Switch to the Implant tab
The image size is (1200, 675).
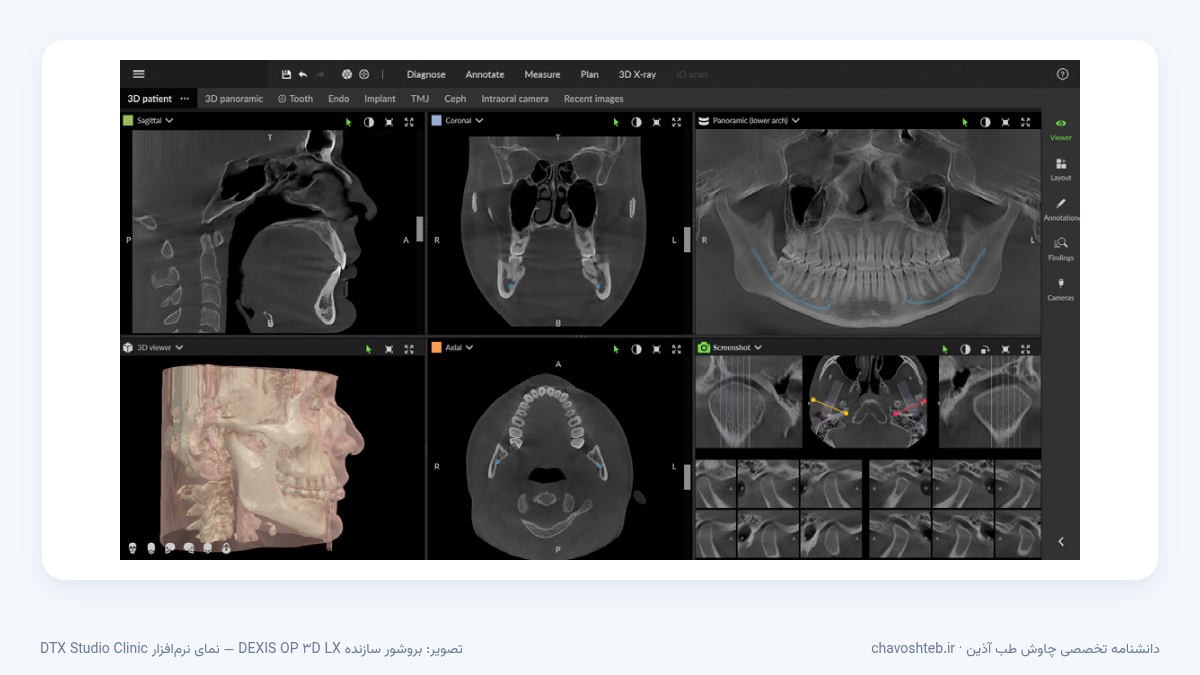380,99
